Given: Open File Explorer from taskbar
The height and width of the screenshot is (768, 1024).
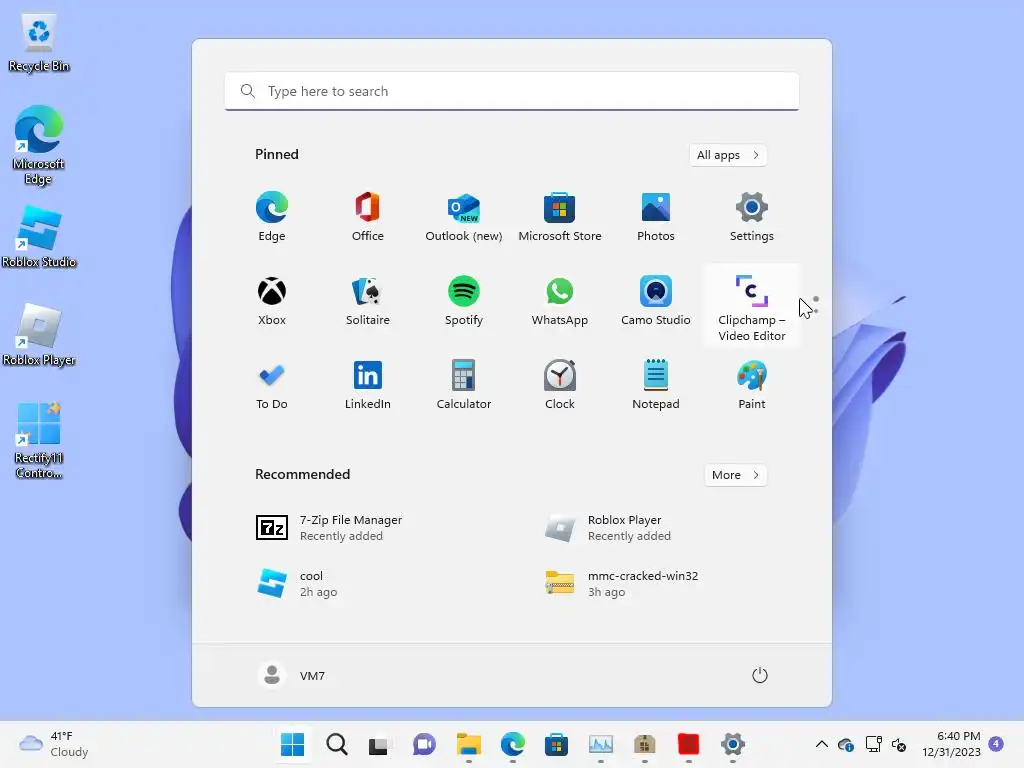Looking at the screenshot, I should 468,744.
